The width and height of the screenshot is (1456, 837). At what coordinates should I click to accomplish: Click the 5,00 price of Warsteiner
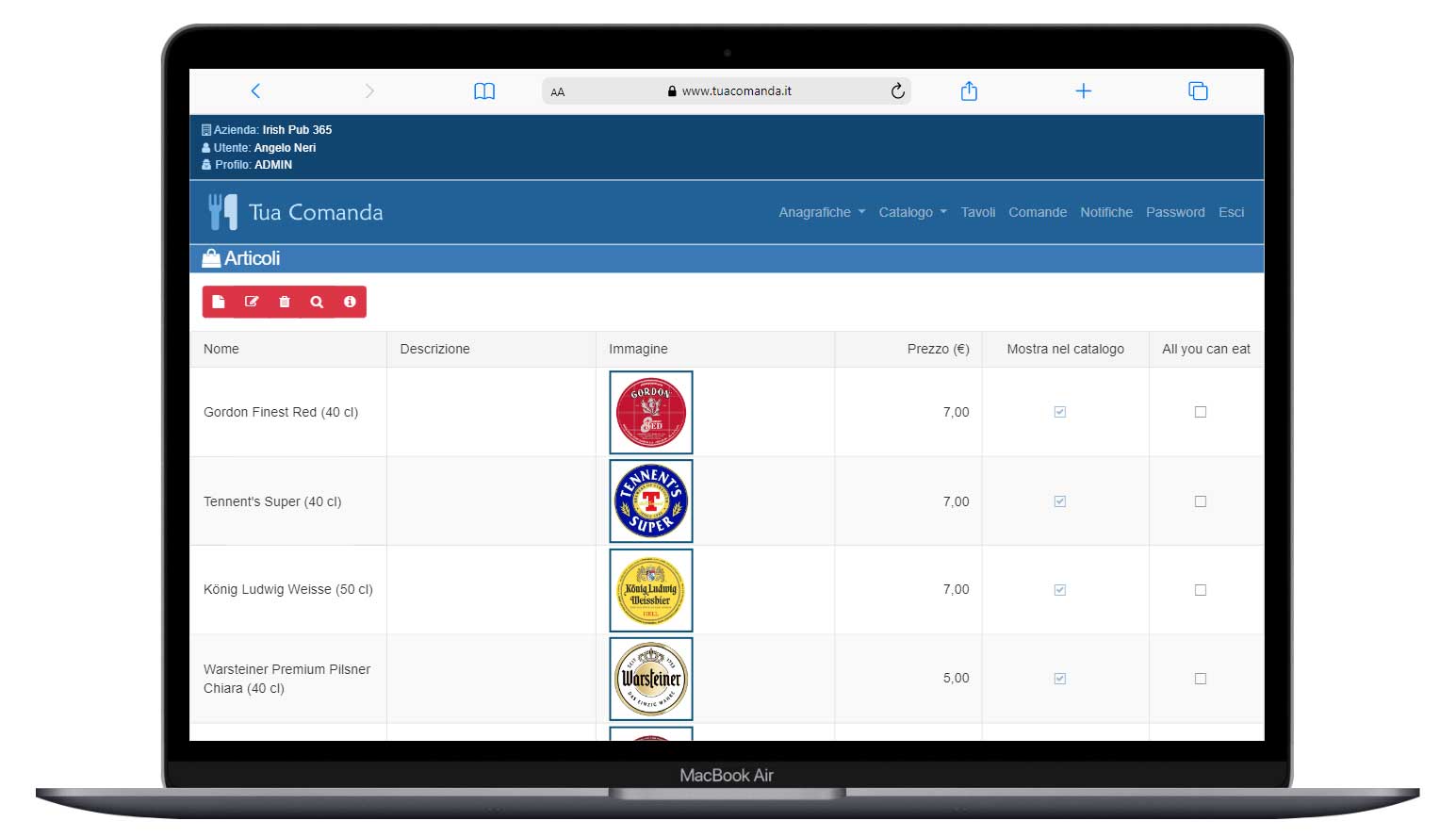(x=956, y=678)
